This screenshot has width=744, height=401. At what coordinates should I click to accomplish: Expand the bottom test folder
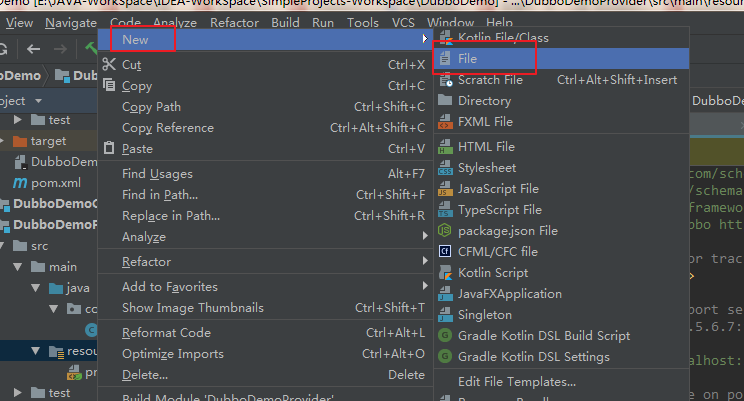(x=18, y=392)
